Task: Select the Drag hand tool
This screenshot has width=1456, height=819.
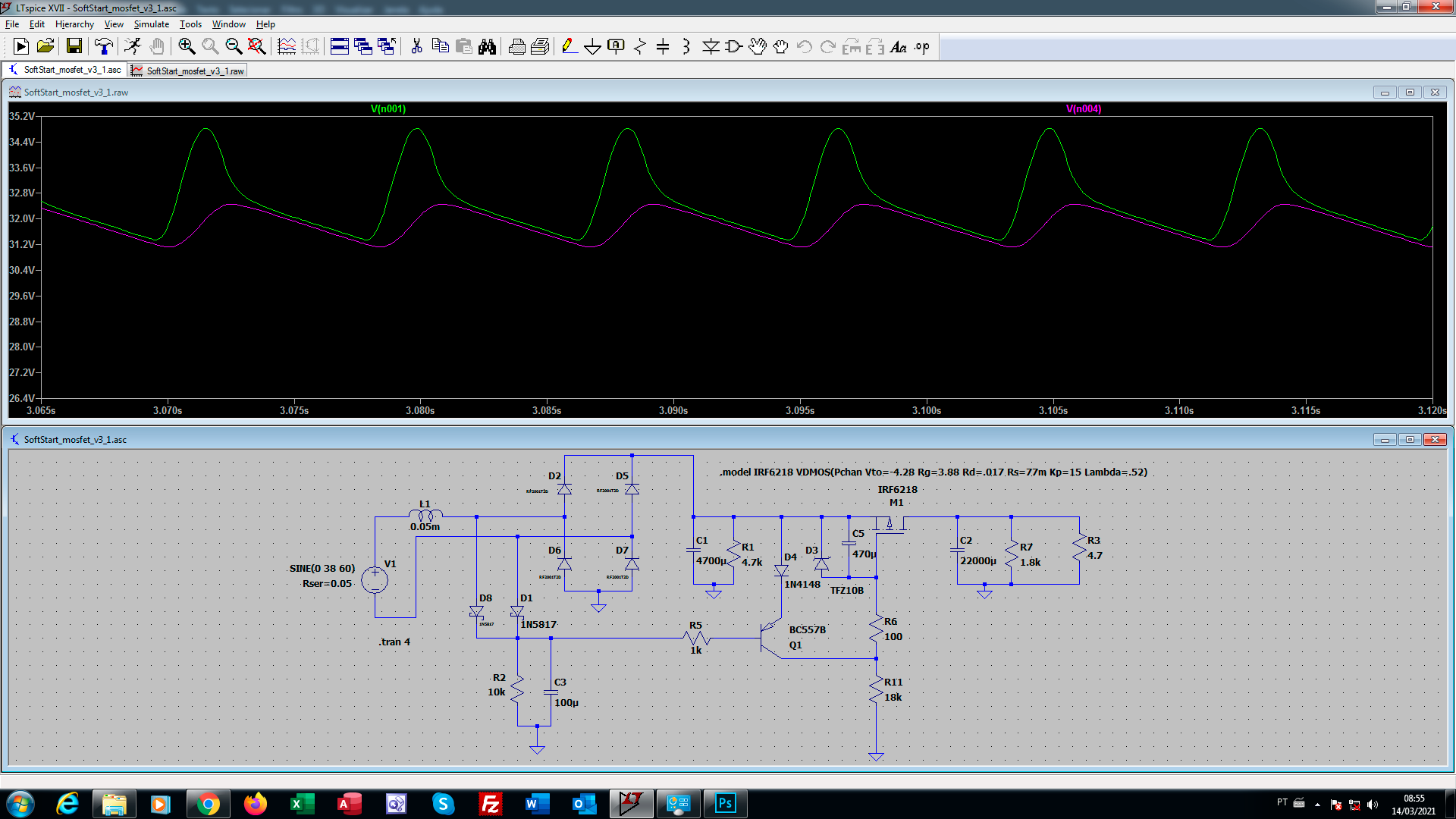Action: click(781, 47)
